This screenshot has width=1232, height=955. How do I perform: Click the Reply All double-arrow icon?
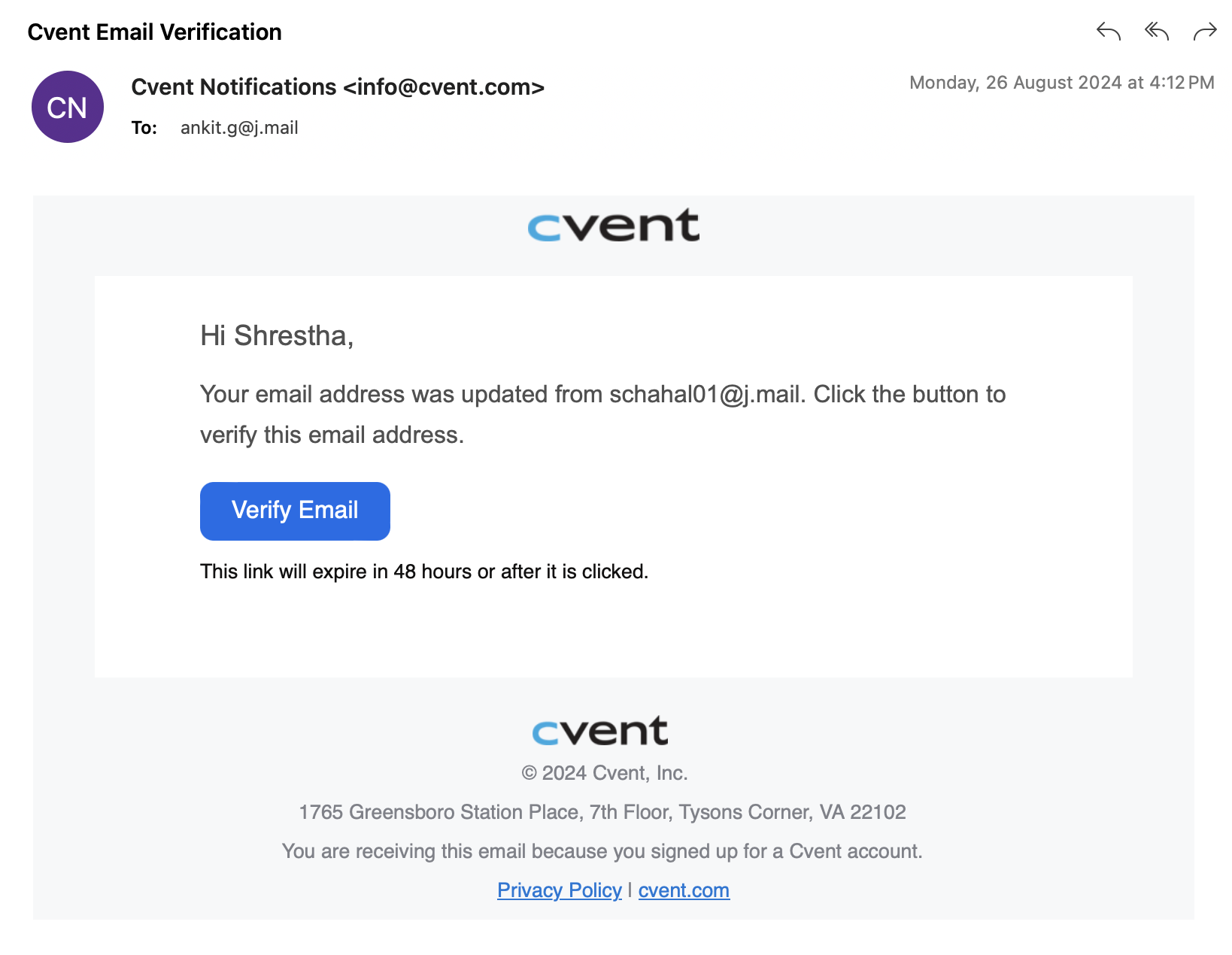pos(1156,32)
